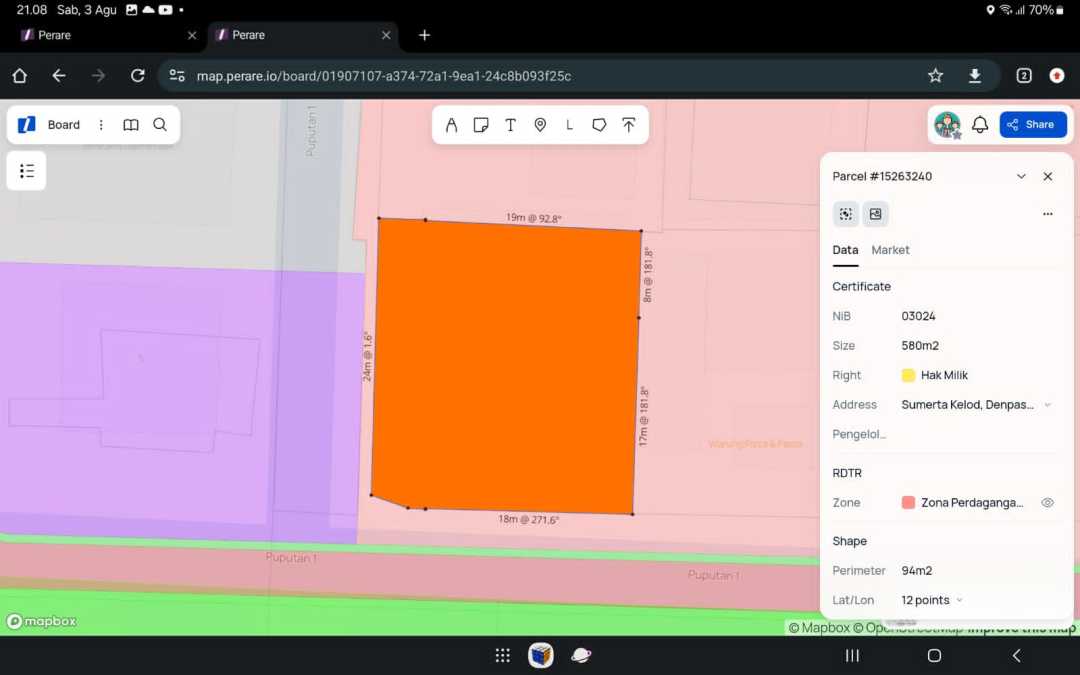Switch to the Market tab
The width and height of the screenshot is (1080, 675).
890,250
